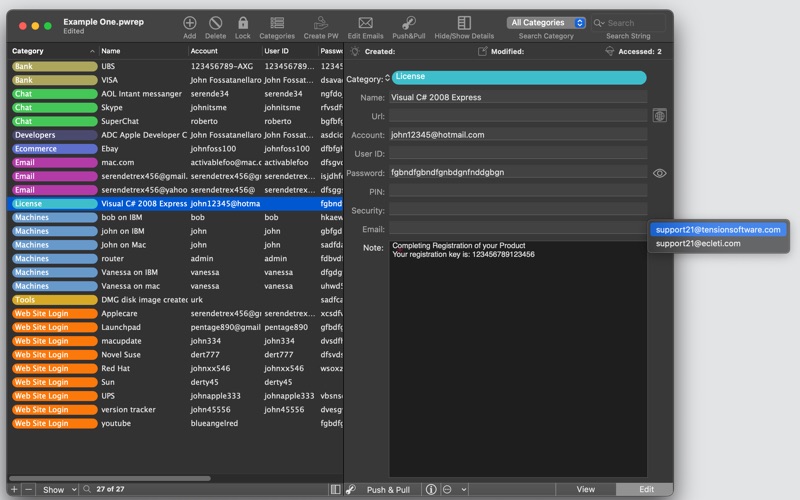
Task: Click the Lock padlock icon
Action: coord(243,23)
